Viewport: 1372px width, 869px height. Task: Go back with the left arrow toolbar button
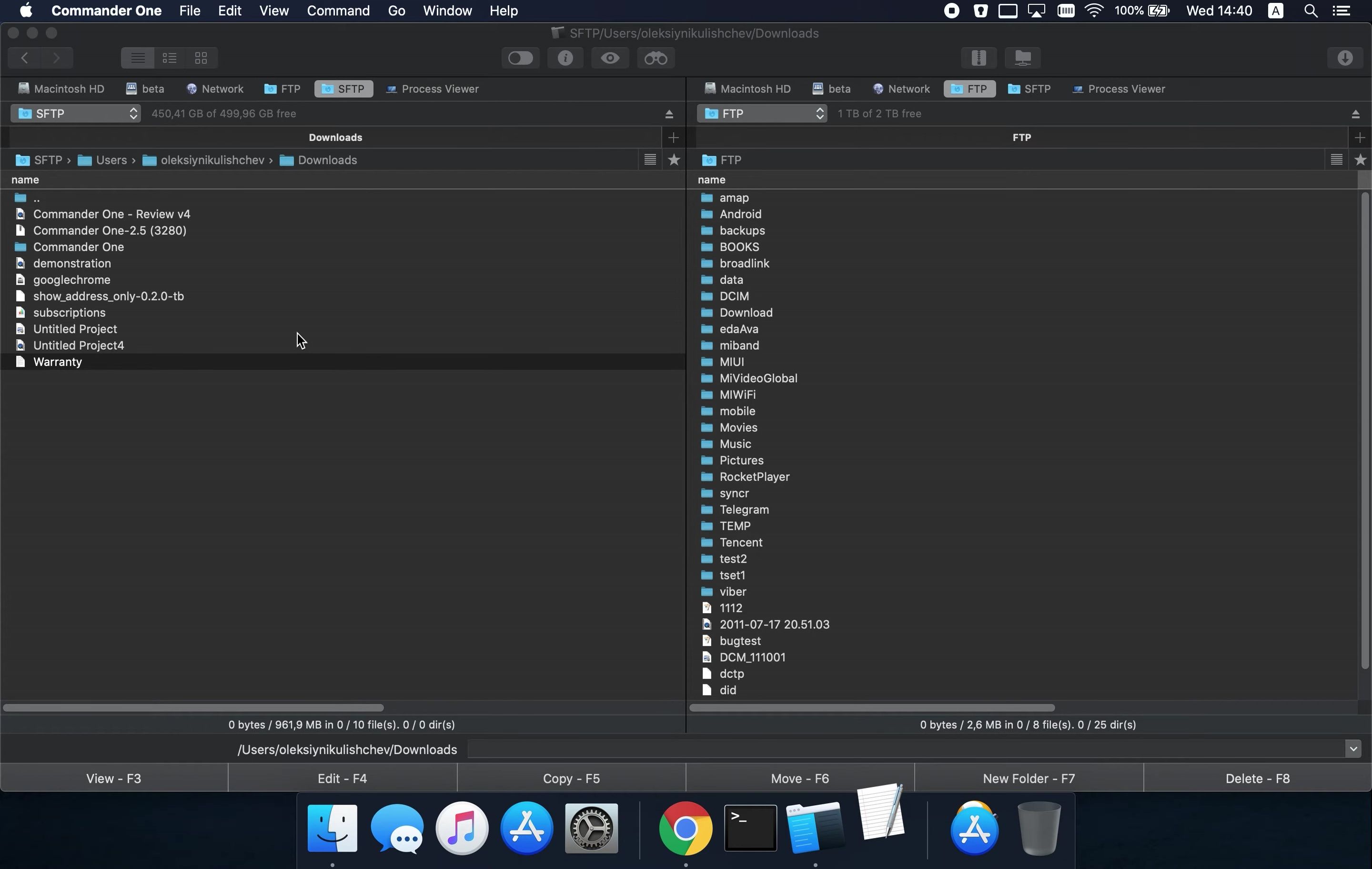[x=24, y=58]
